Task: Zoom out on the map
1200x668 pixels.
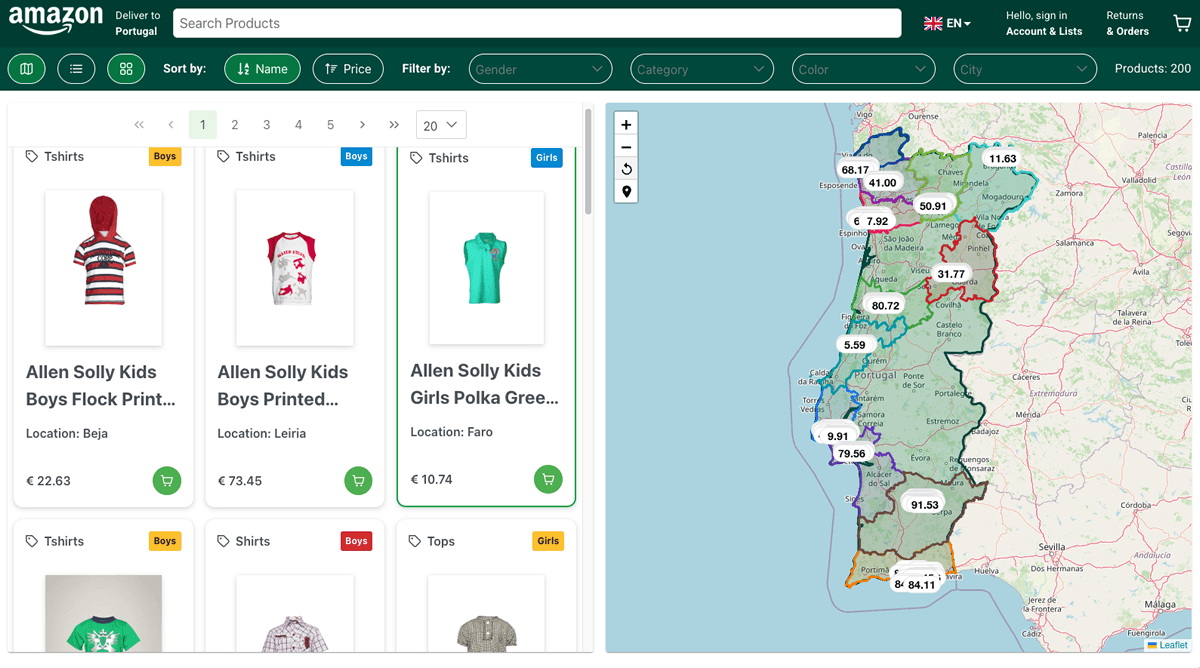Action: (x=626, y=147)
